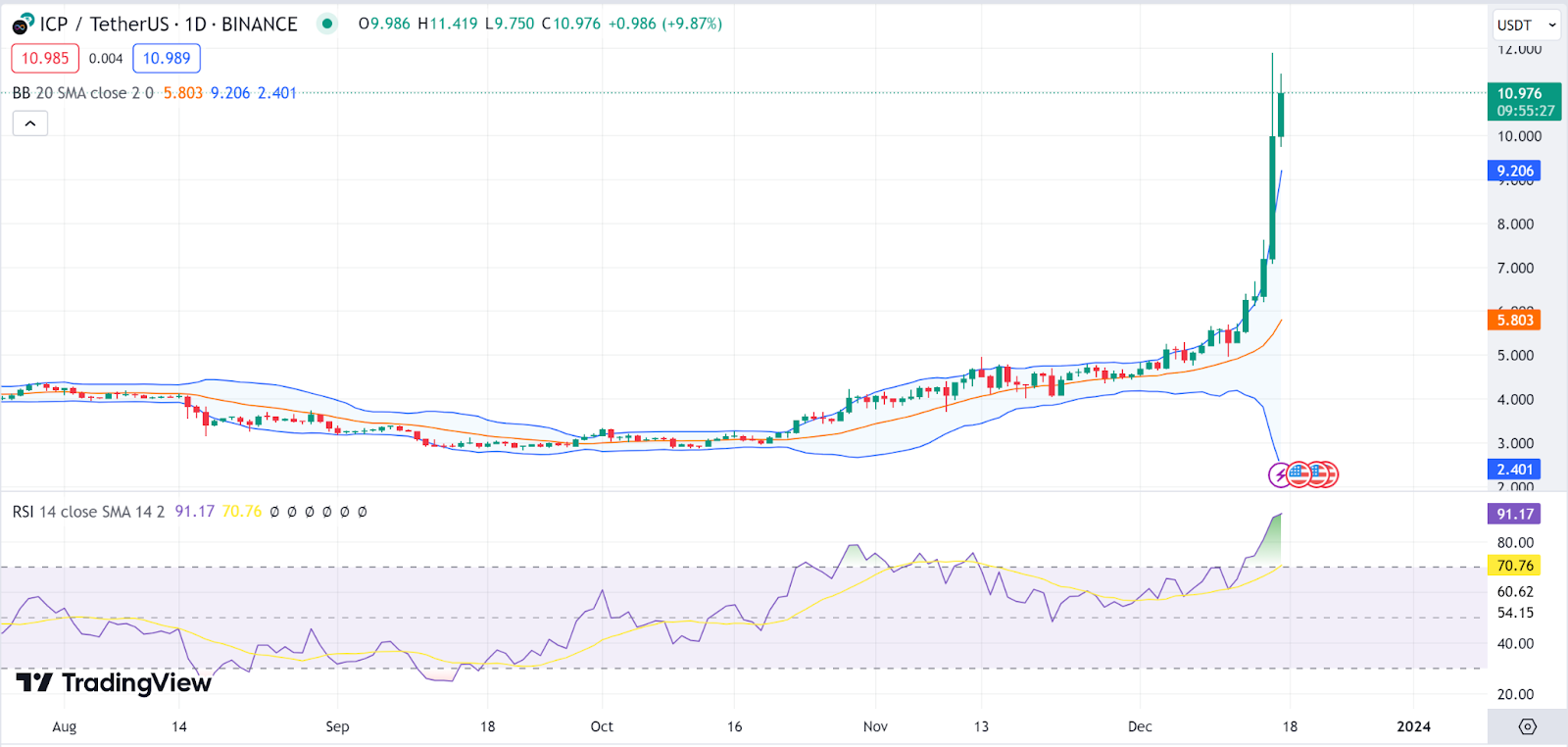Click the ICP coin logo icon

tap(23, 24)
